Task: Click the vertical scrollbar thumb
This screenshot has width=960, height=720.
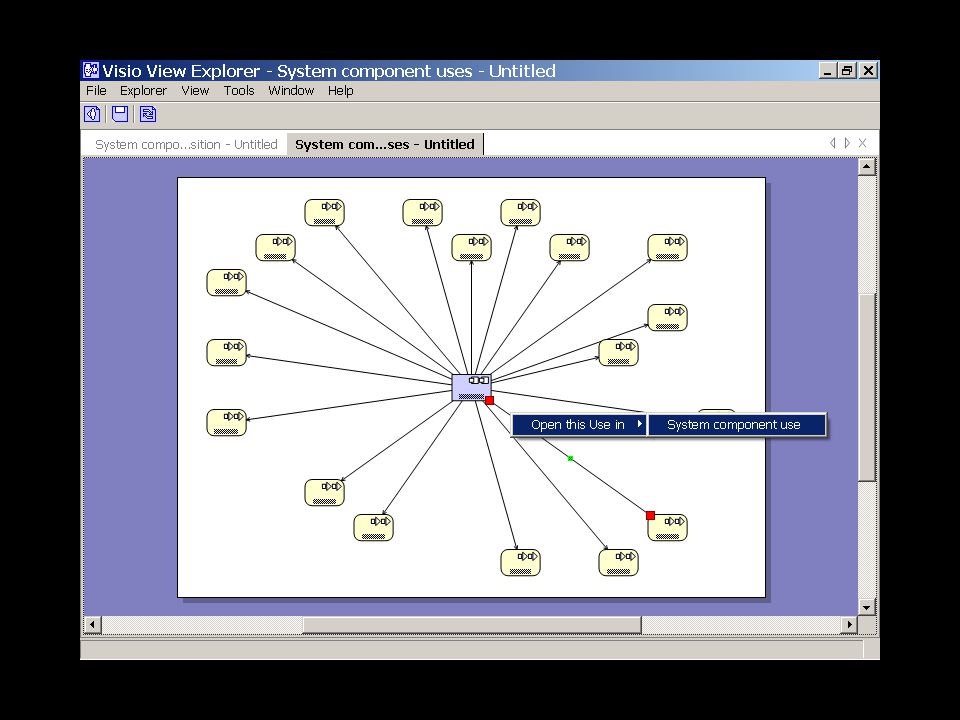Action: point(866,388)
